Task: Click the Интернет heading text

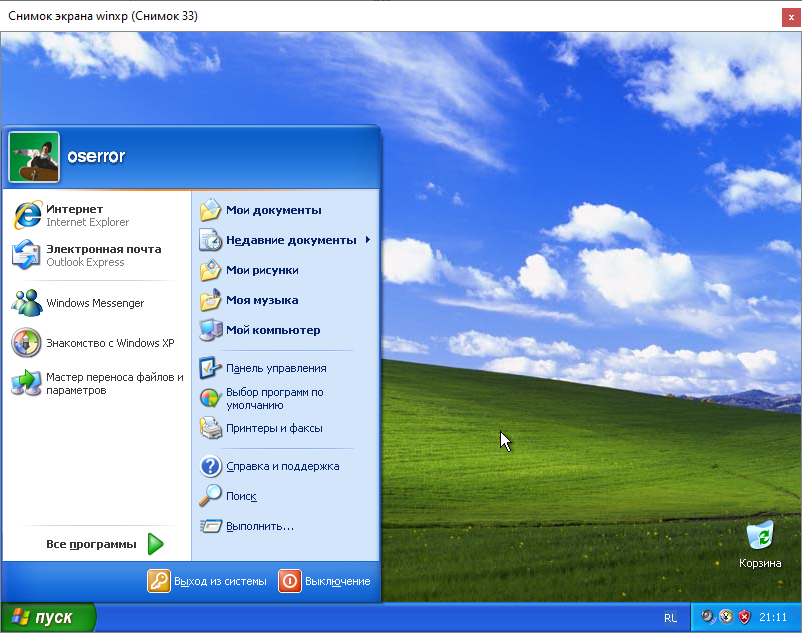Action: (x=75, y=209)
